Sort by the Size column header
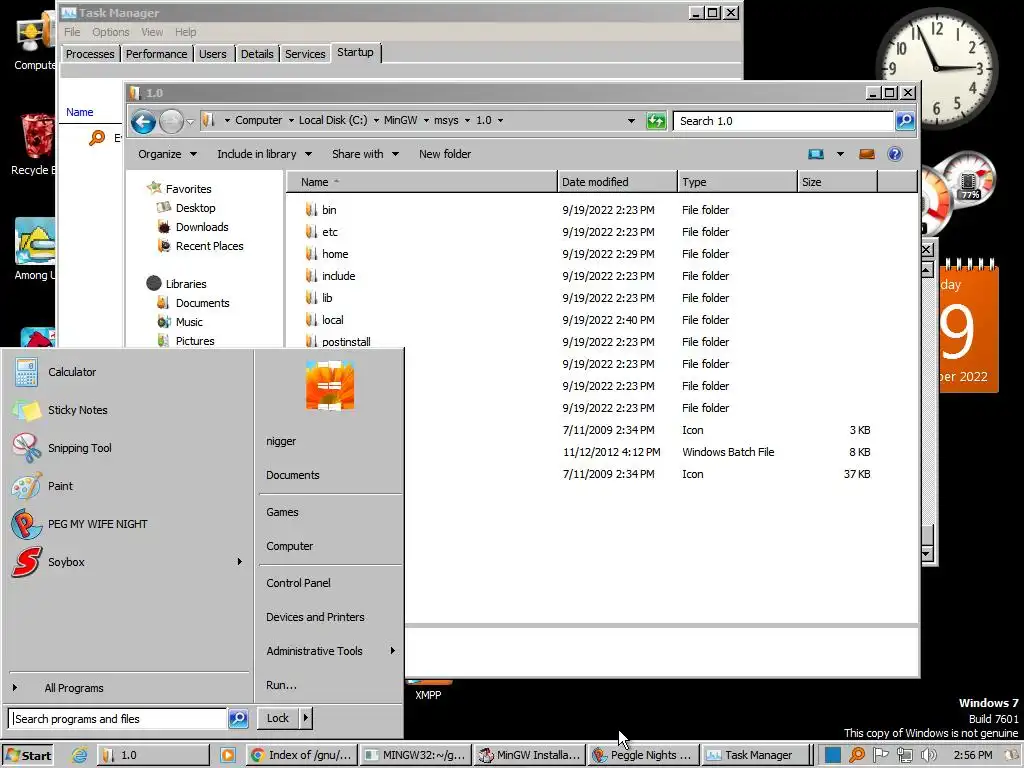1024x768 pixels. (x=837, y=182)
